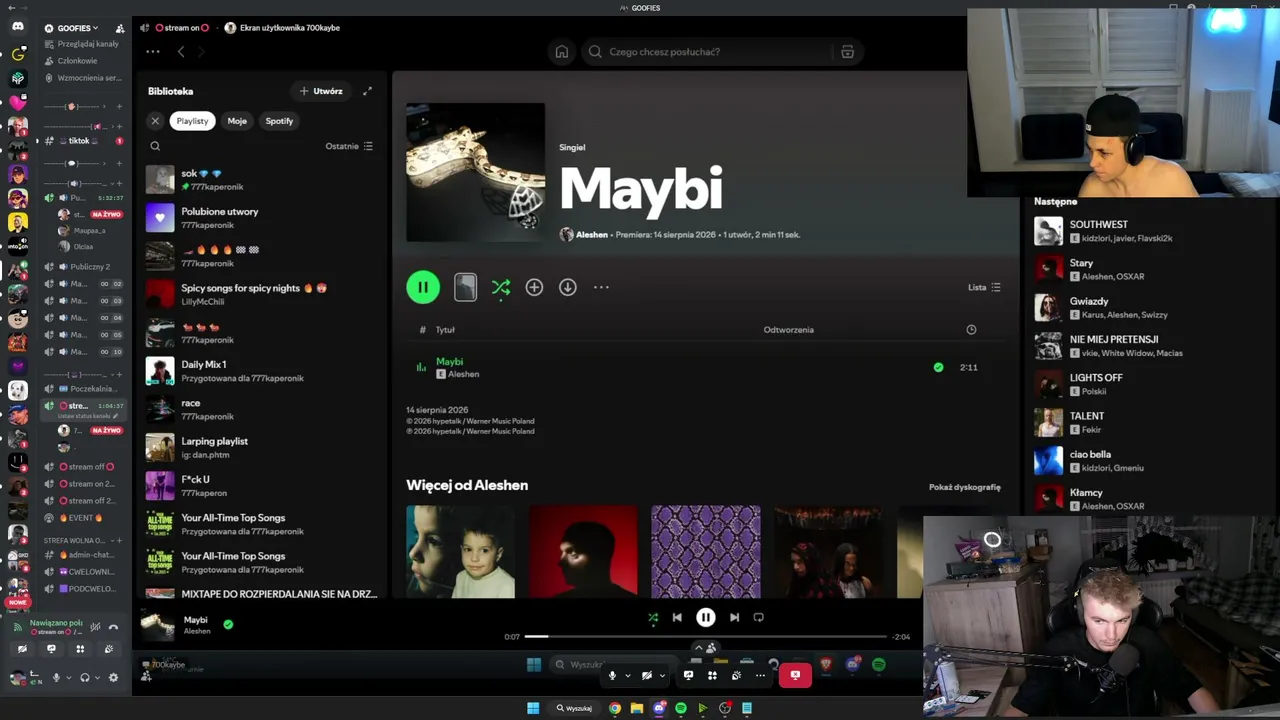Mute microphone in Discord user panel
This screenshot has height=720, width=1280.
[x=56, y=677]
